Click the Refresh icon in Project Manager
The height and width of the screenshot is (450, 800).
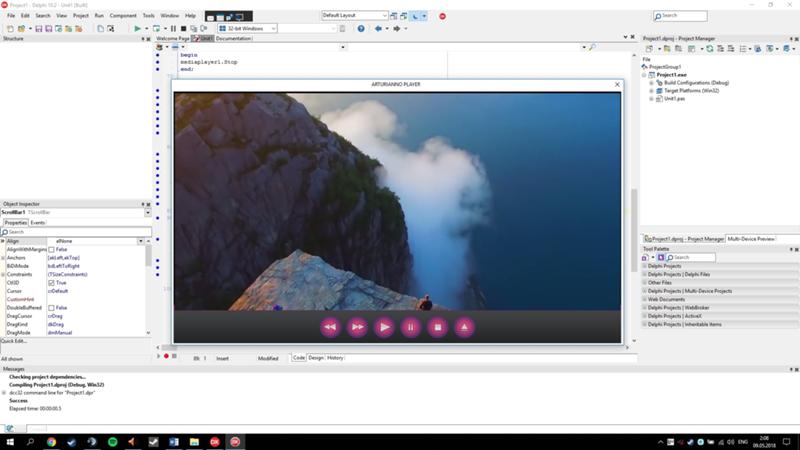coord(710,48)
